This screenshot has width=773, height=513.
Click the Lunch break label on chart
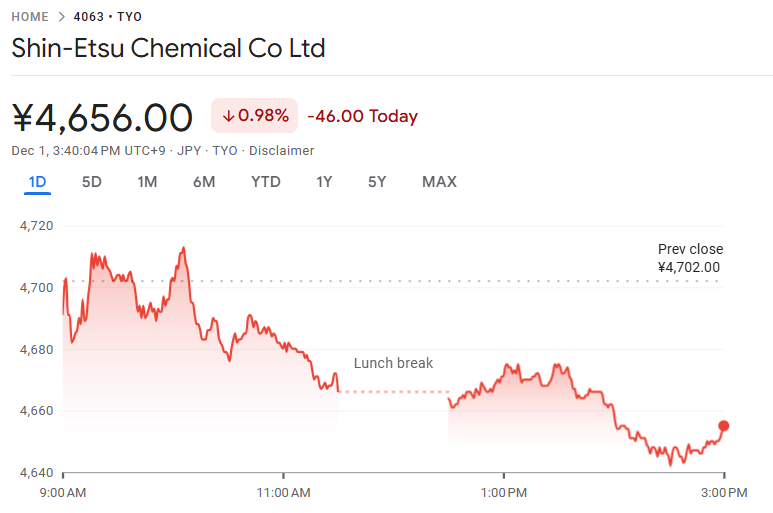(x=394, y=363)
